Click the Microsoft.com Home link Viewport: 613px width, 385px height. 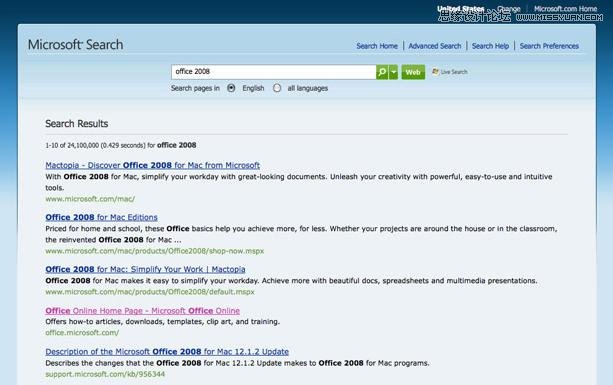[565, 9]
